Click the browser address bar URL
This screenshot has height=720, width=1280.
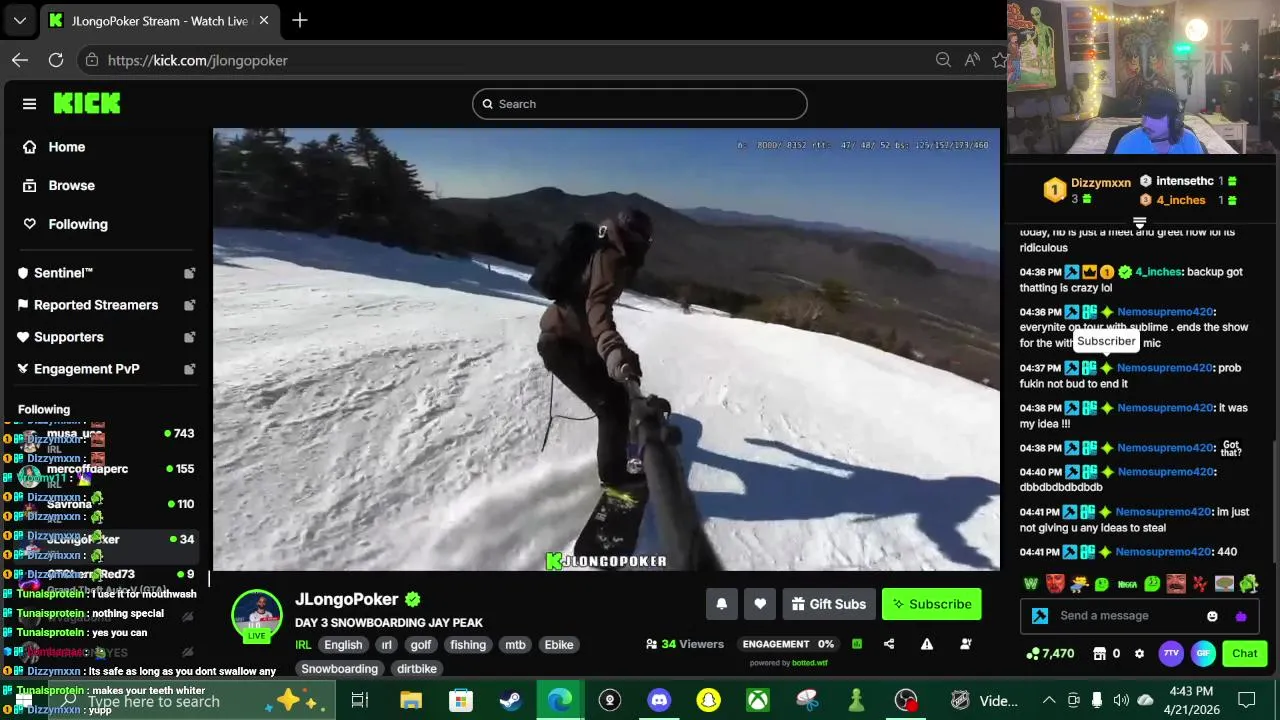[197, 60]
